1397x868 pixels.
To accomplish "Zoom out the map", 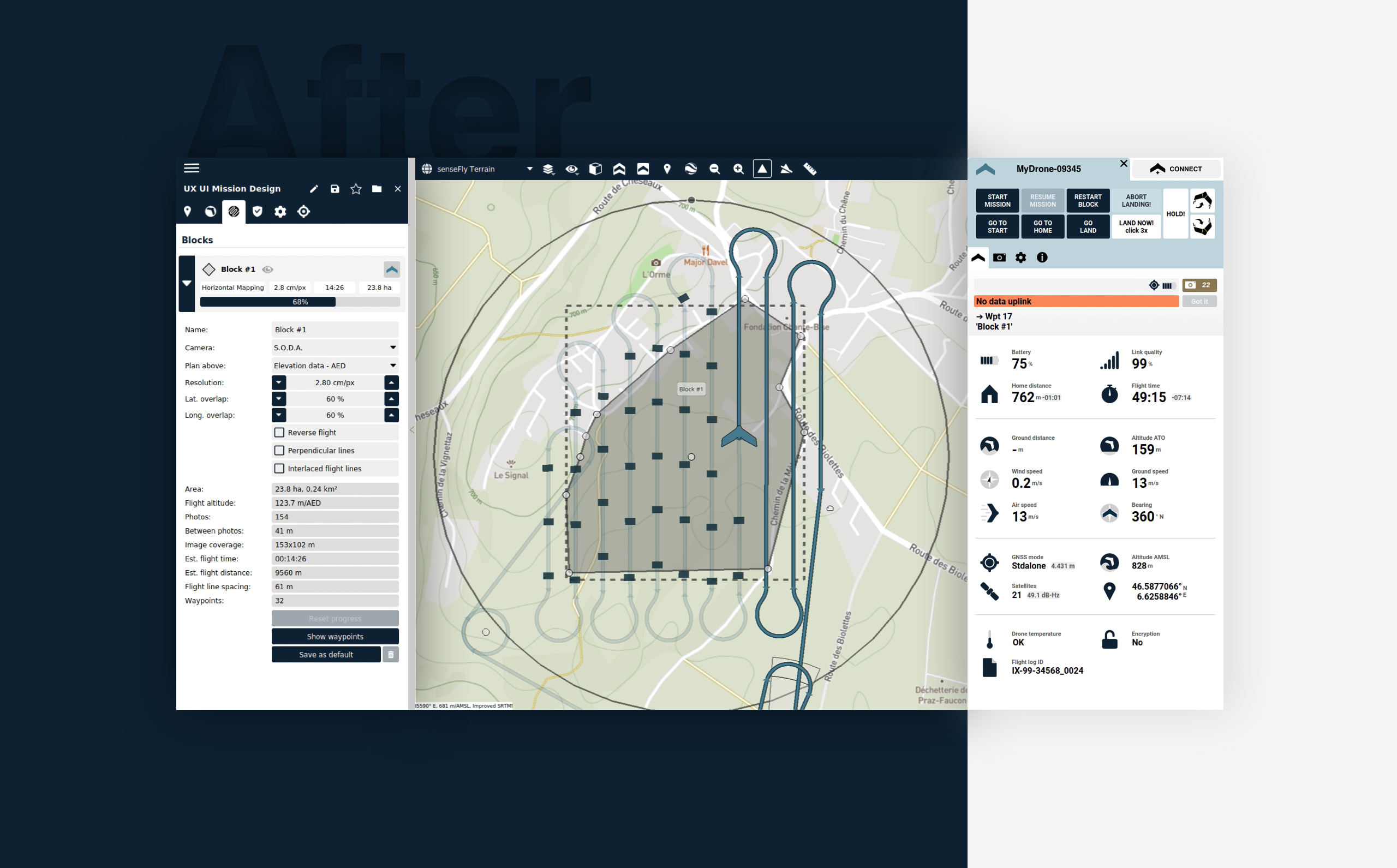I will pyautogui.click(x=714, y=169).
